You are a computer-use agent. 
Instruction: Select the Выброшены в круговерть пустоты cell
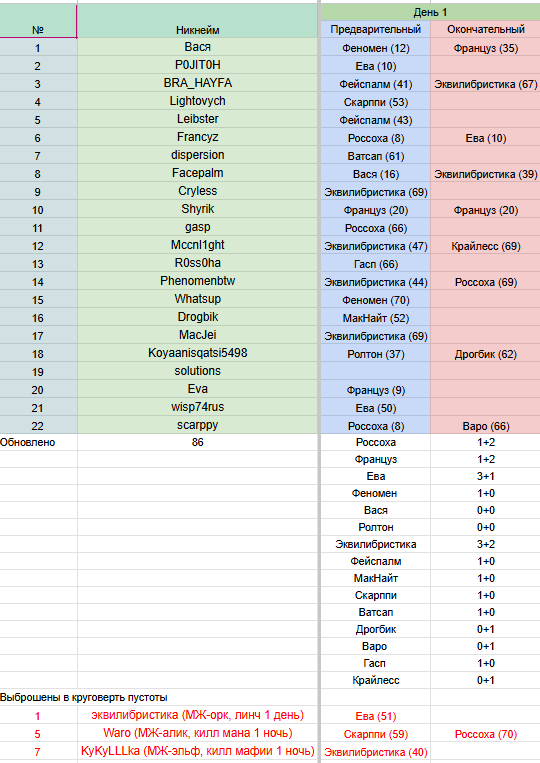(84, 697)
